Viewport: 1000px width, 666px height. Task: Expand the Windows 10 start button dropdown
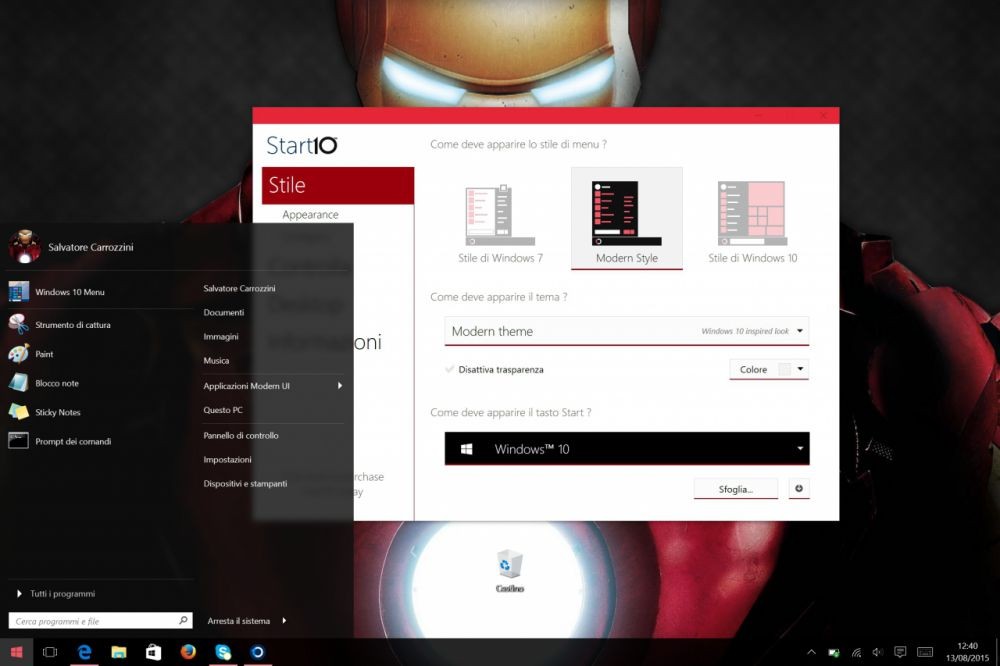pos(627,448)
